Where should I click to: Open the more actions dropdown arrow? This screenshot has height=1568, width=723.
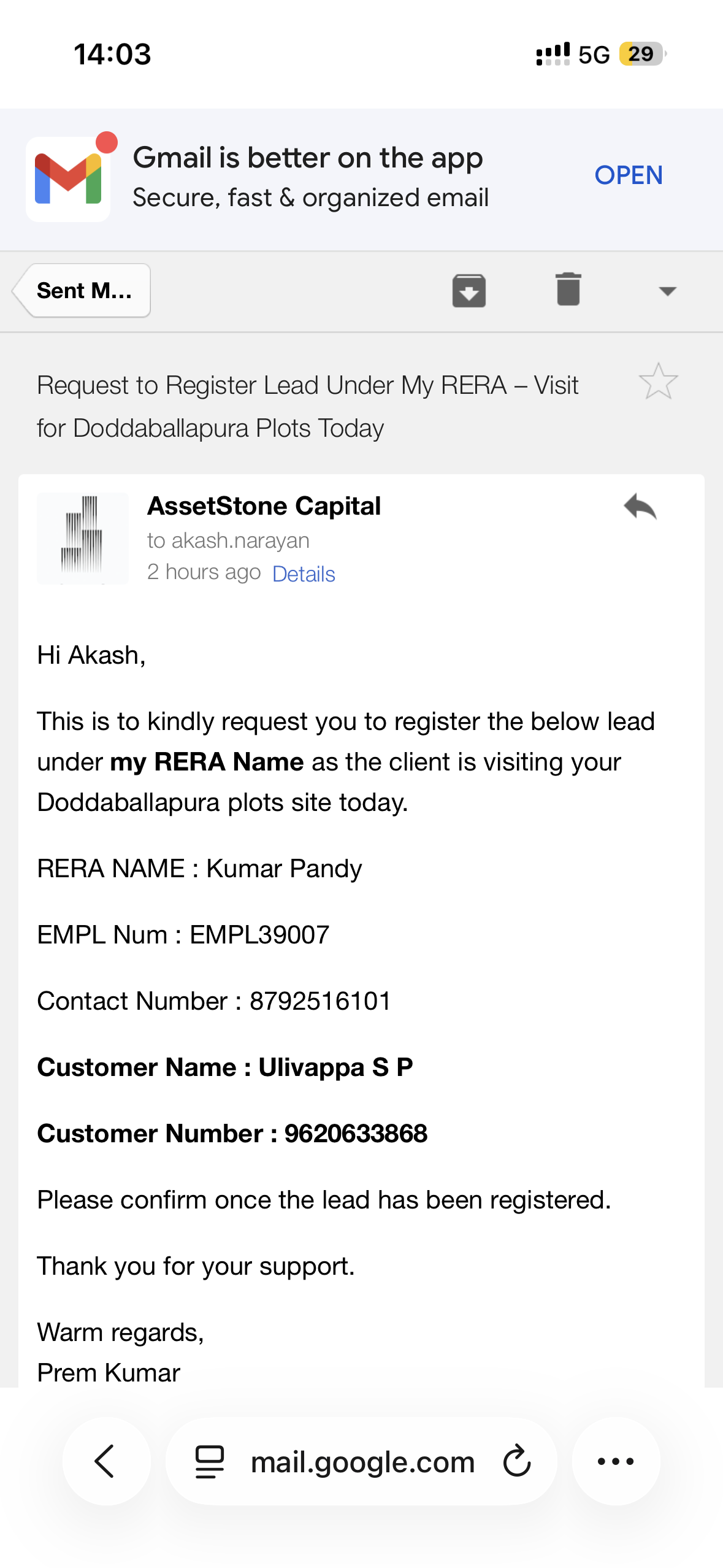pyautogui.click(x=667, y=291)
